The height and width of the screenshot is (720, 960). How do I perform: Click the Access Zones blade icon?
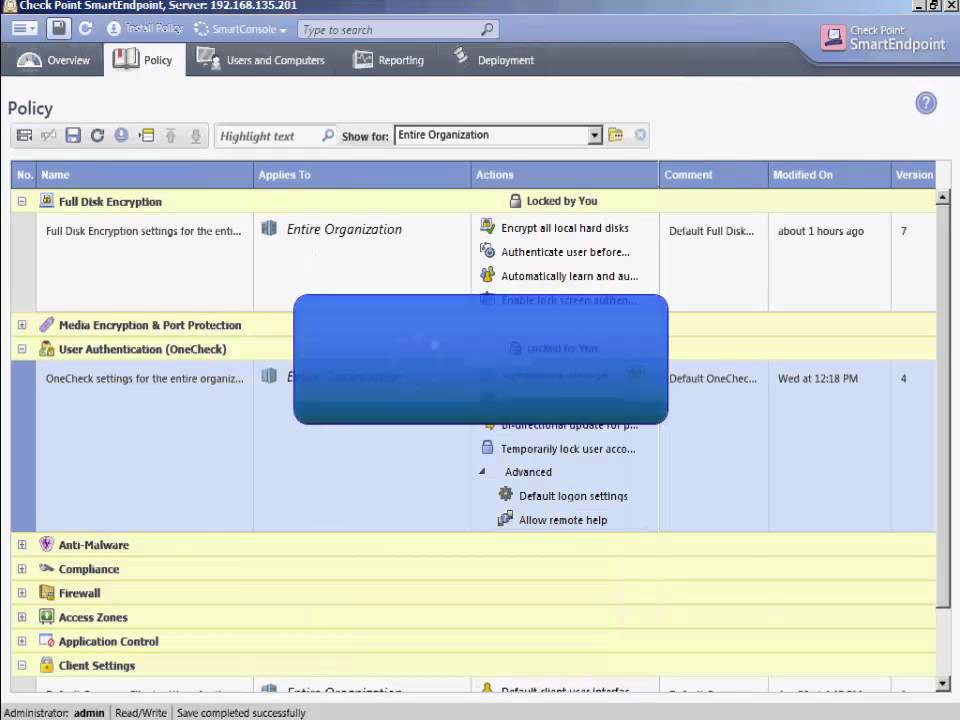(x=47, y=616)
